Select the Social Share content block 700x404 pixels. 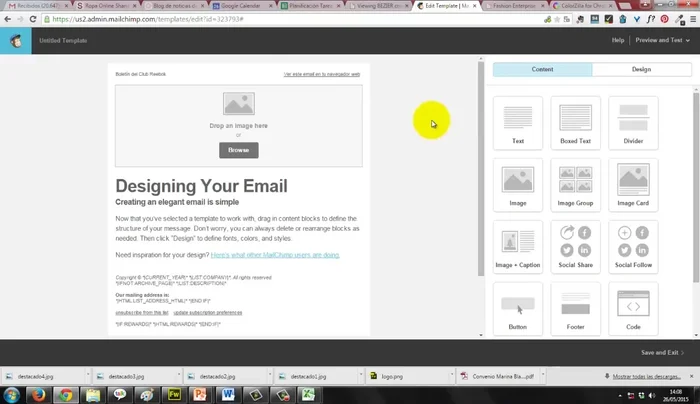tap(575, 247)
